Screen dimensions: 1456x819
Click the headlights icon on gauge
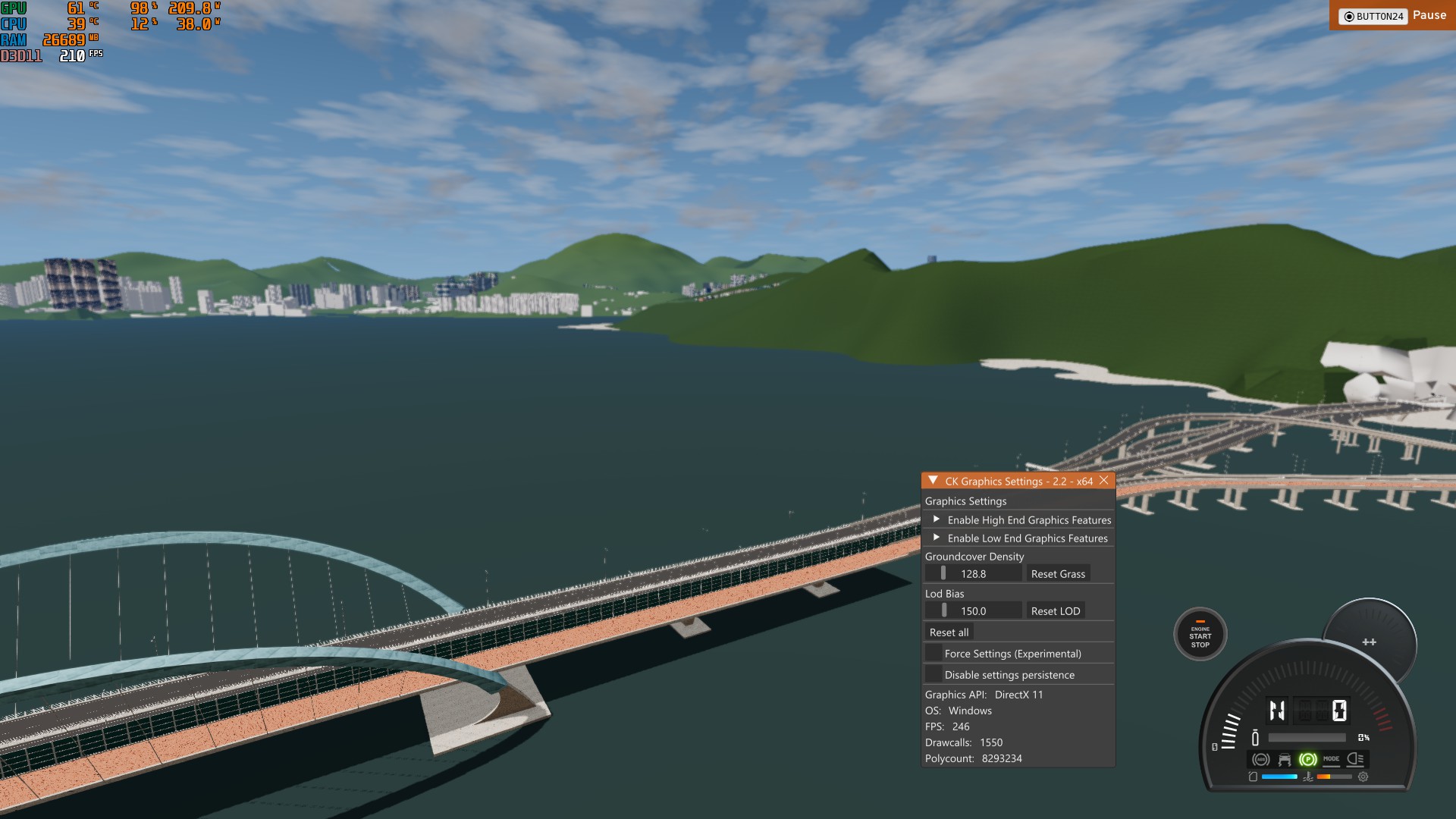pyautogui.click(x=1355, y=759)
